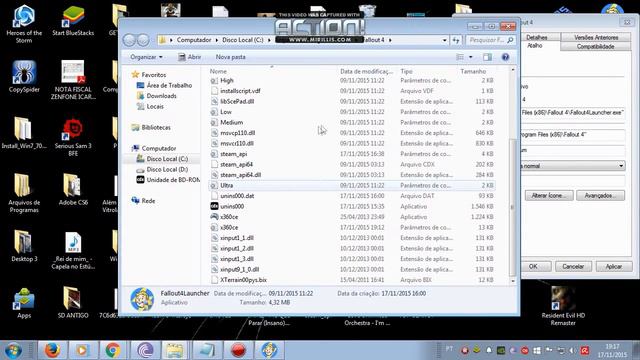
Task: Sort by Tamanho column header
Action: [x=473, y=71]
